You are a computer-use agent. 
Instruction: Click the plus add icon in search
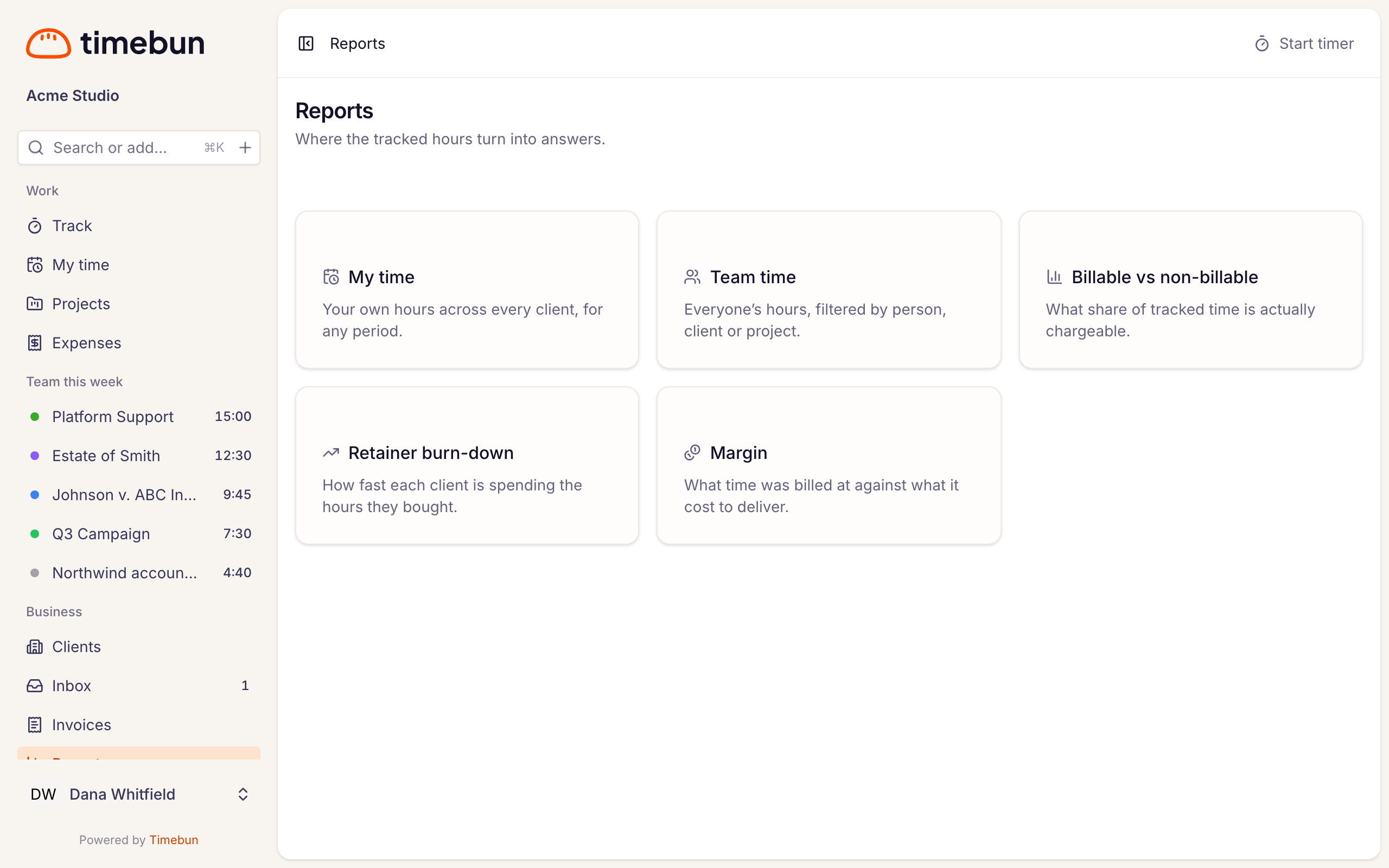(245, 148)
